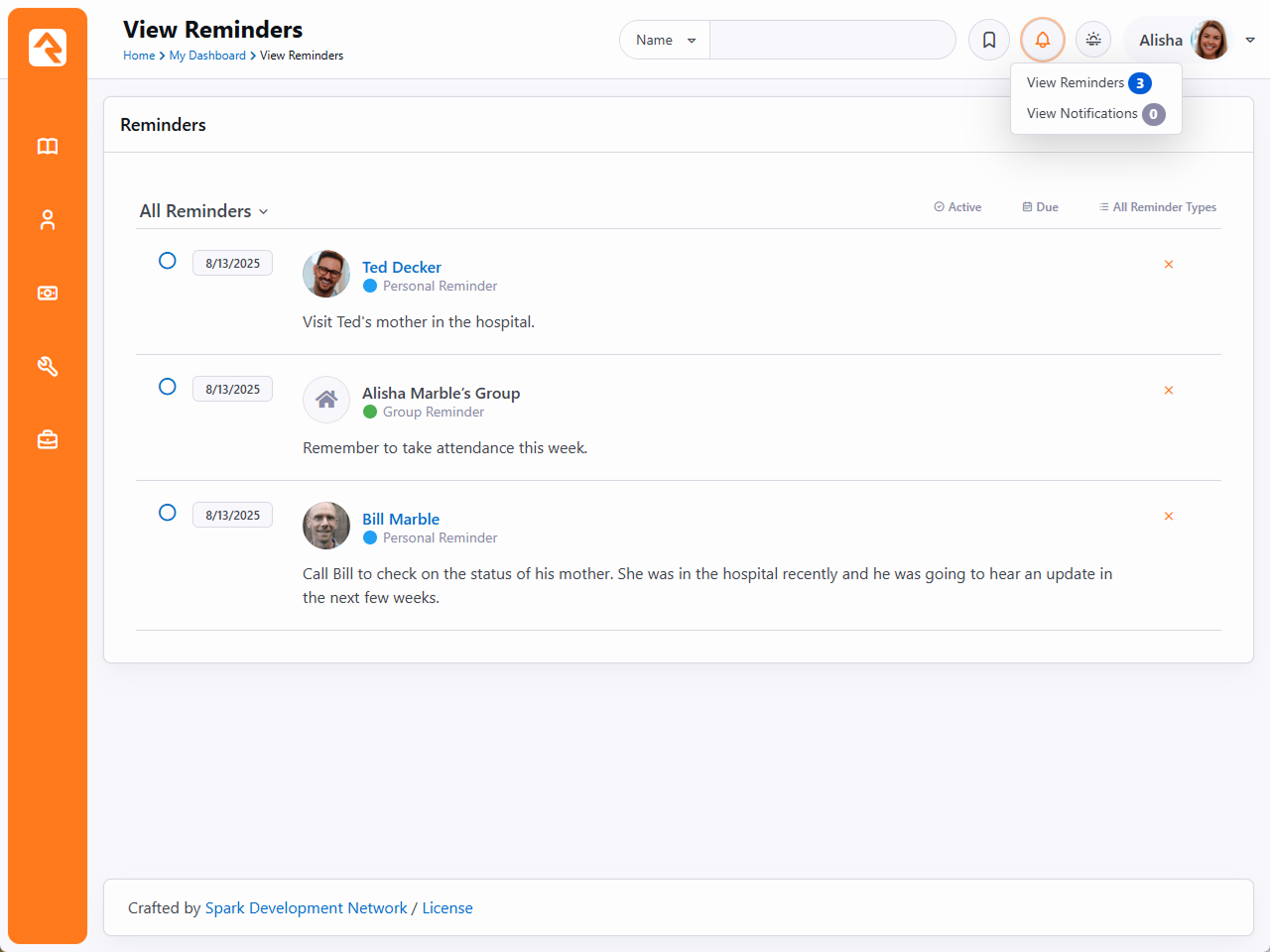Image resolution: width=1270 pixels, height=952 pixels.
Task: Open the wrench tools icon in the sidebar
Action: coord(48,367)
